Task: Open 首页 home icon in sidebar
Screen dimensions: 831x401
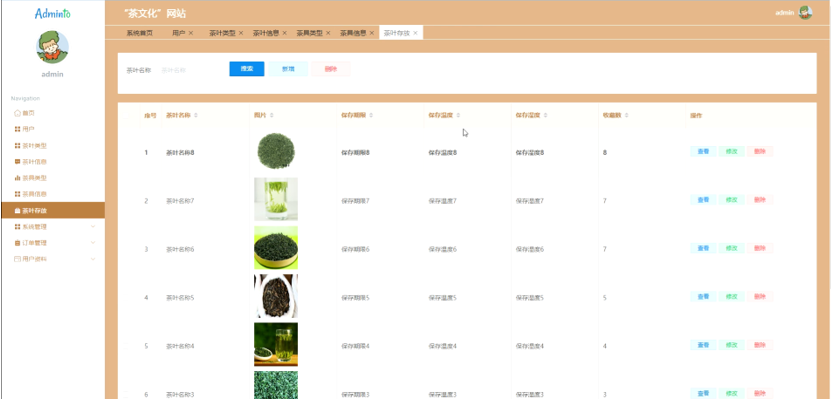Action: click(17, 113)
